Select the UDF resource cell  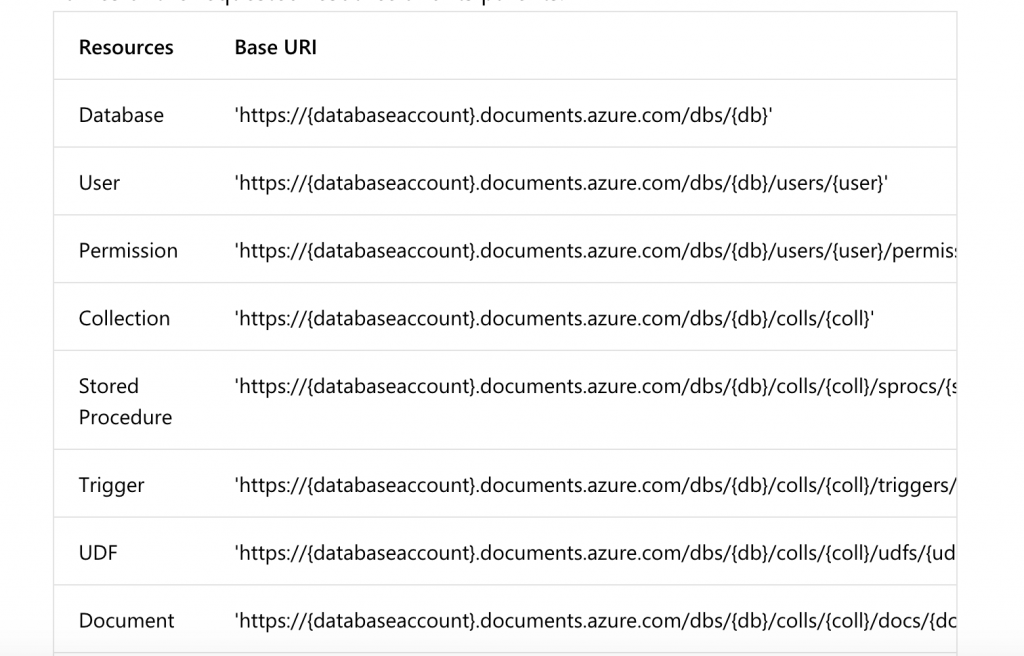(x=98, y=553)
